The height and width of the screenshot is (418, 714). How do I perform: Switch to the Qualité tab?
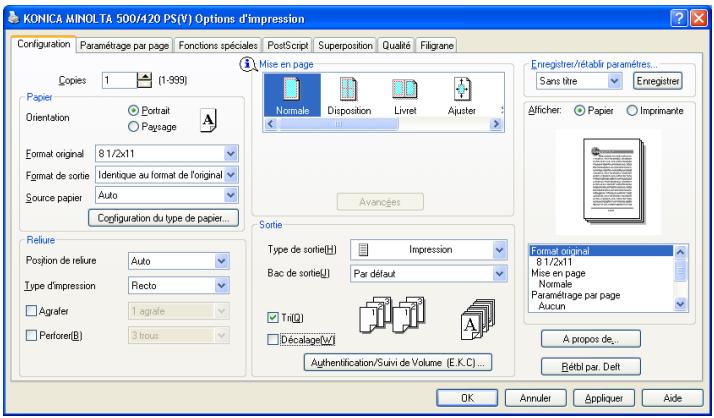(396, 46)
